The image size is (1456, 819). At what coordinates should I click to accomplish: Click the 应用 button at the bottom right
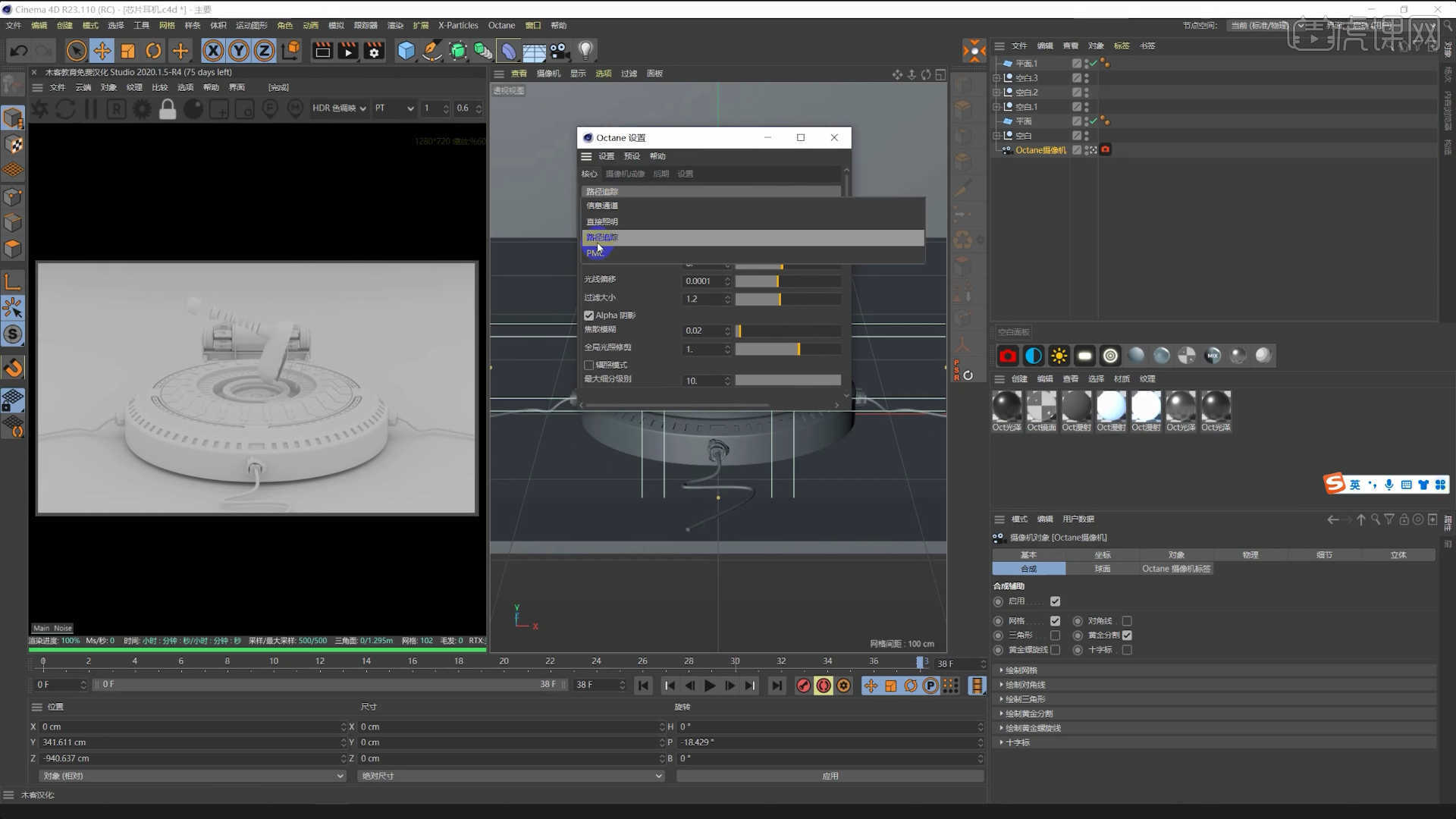(830, 776)
